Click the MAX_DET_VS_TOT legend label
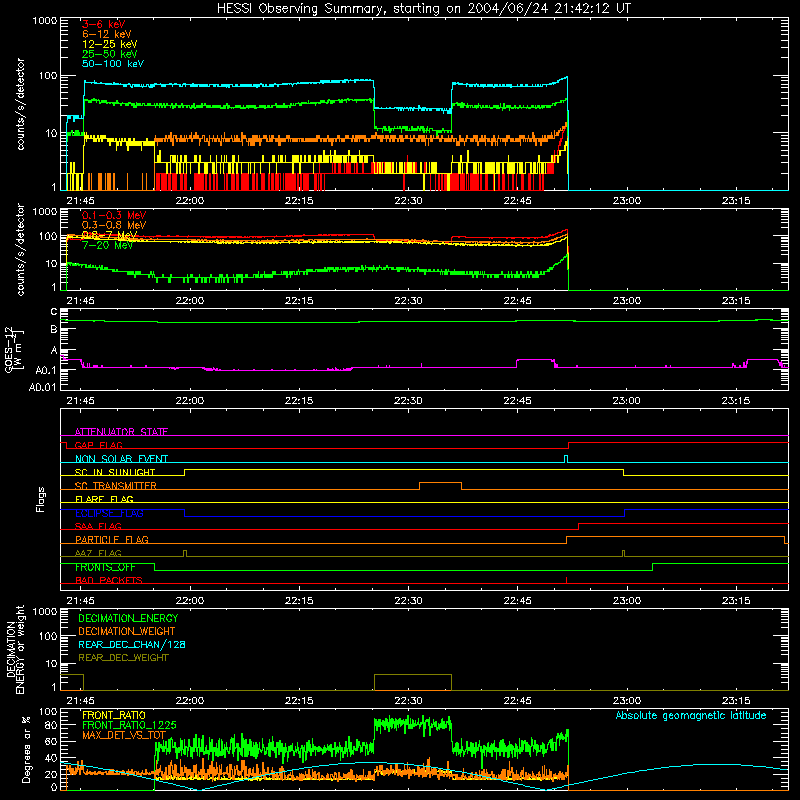 pyautogui.click(x=124, y=735)
